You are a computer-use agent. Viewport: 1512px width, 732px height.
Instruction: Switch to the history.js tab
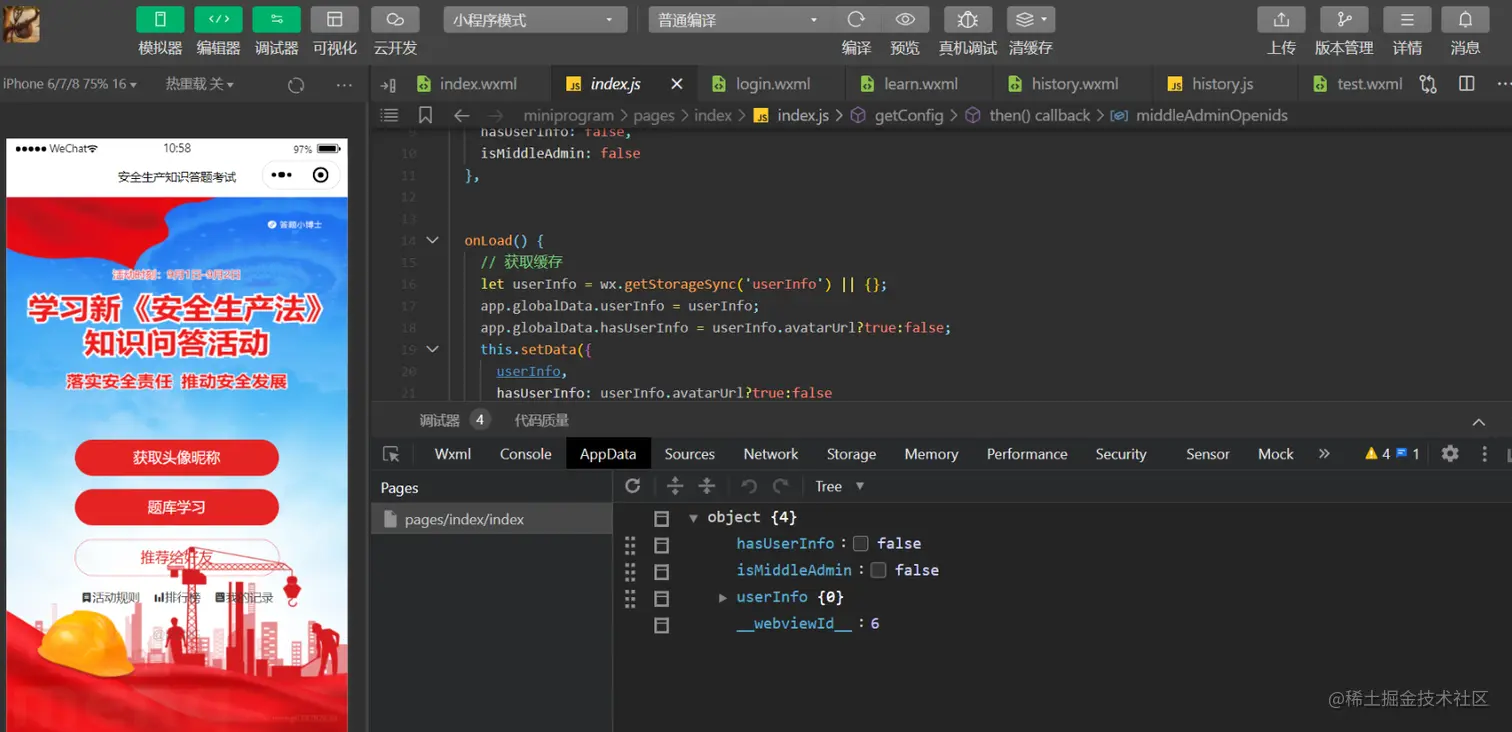click(1222, 84)
